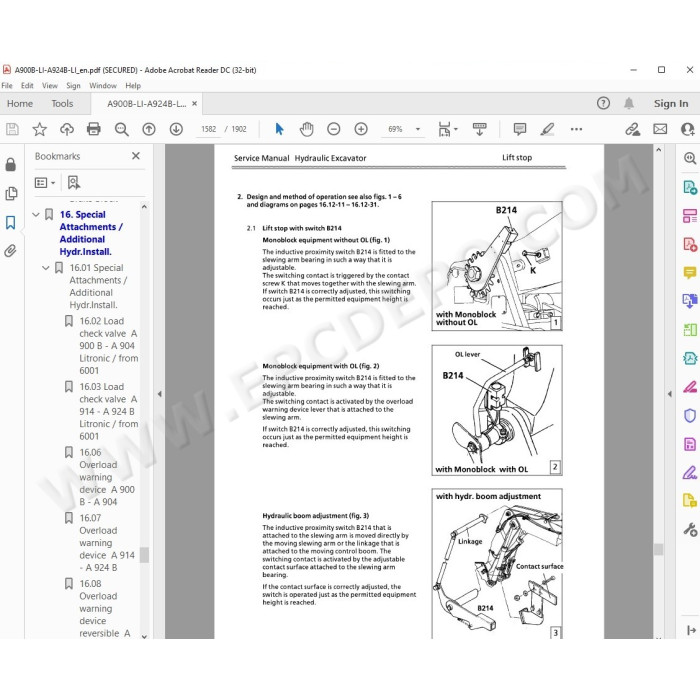This screenshot has width=700, height=700.
Task: Open the Find text magnifier
Action: (121, 129)
